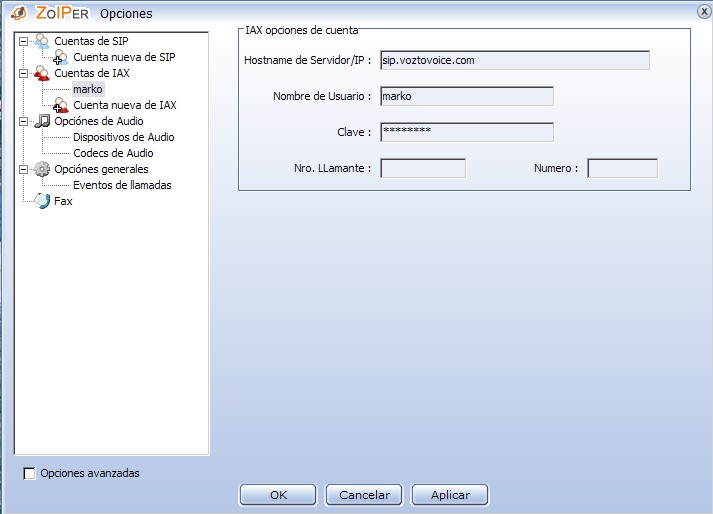Image resolution: width=713 pixels, height=514 pixels.
Task: Open Codecs de Audio settings
Action: (113, 153)
